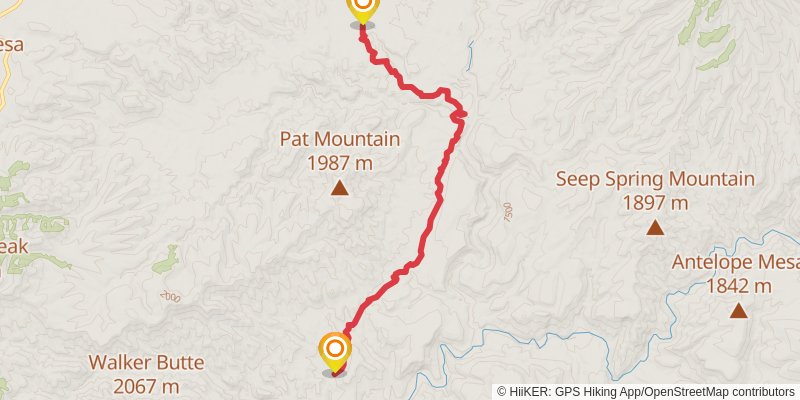The image size is (800, 400).
Task: Select the Seep Spring Mountain peak triangle
Action: tap(655, 227)
